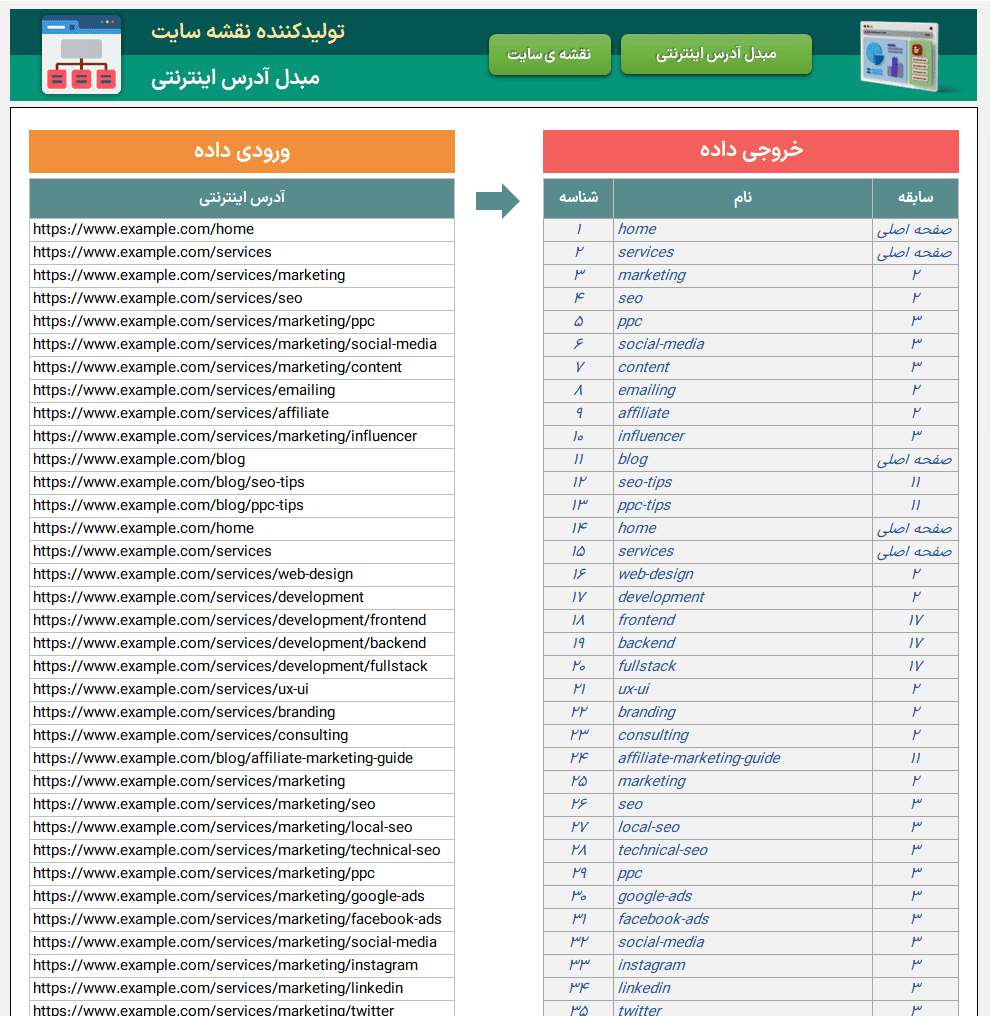Select URL cell ending development/fullstack
990x1016 pixels.
[242, 667]
